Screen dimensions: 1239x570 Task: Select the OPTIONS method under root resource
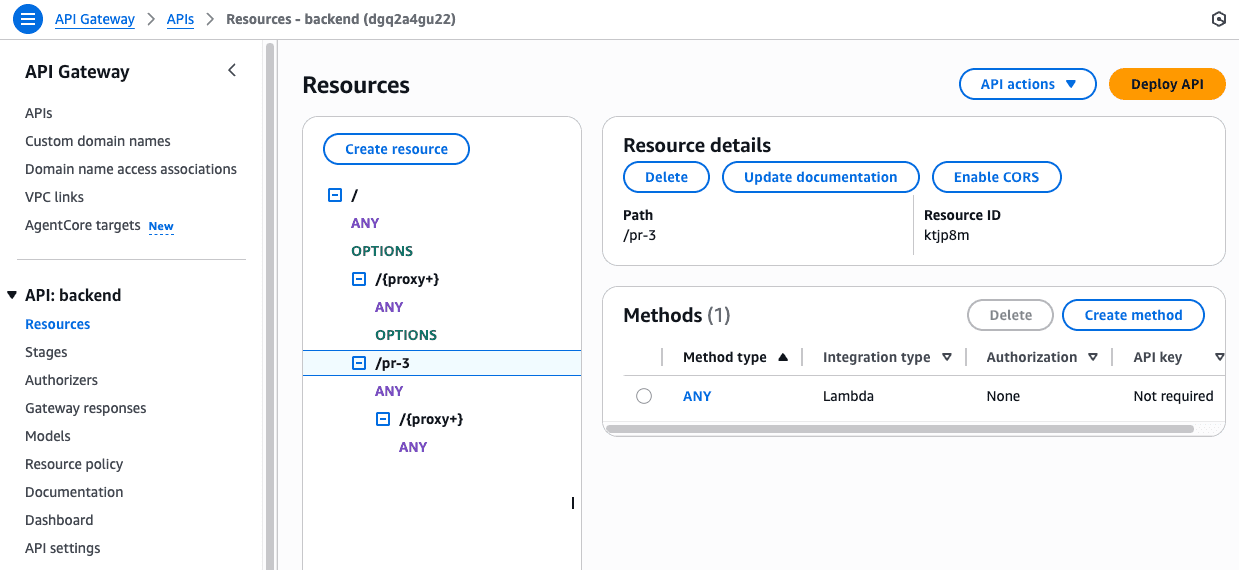click(382, 251)
